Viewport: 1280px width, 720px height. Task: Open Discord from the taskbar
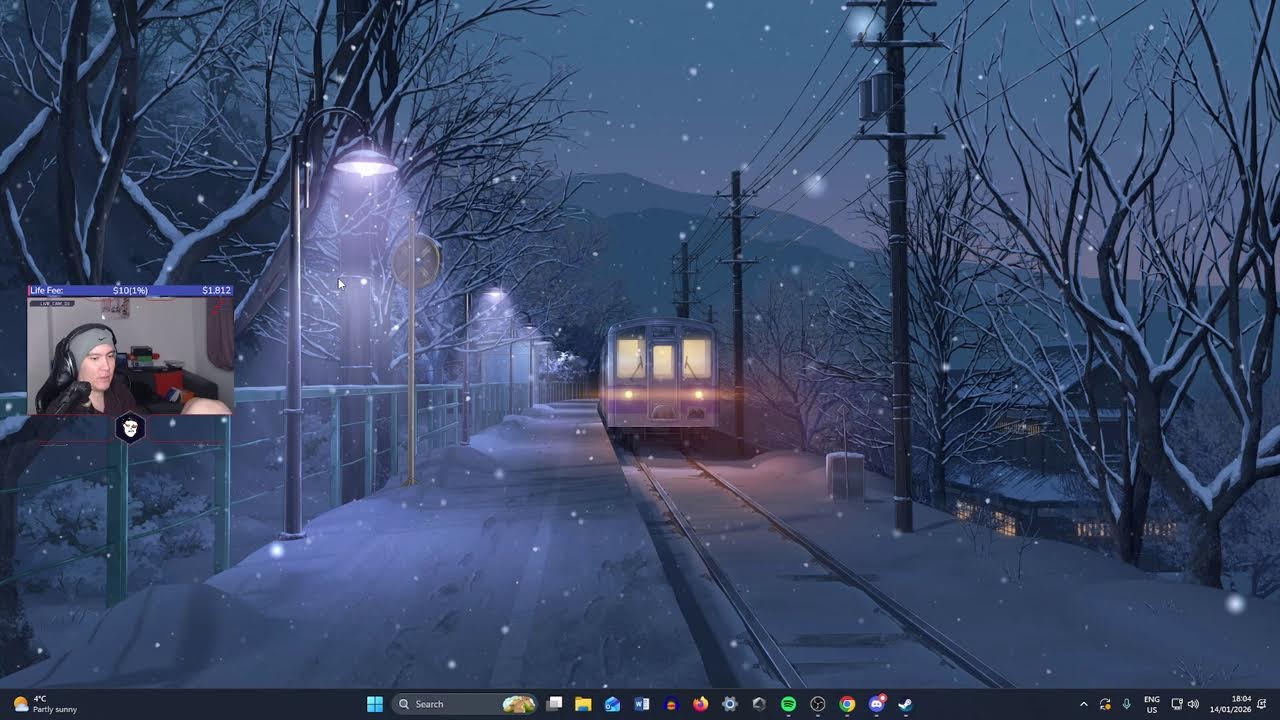[877, 704]
